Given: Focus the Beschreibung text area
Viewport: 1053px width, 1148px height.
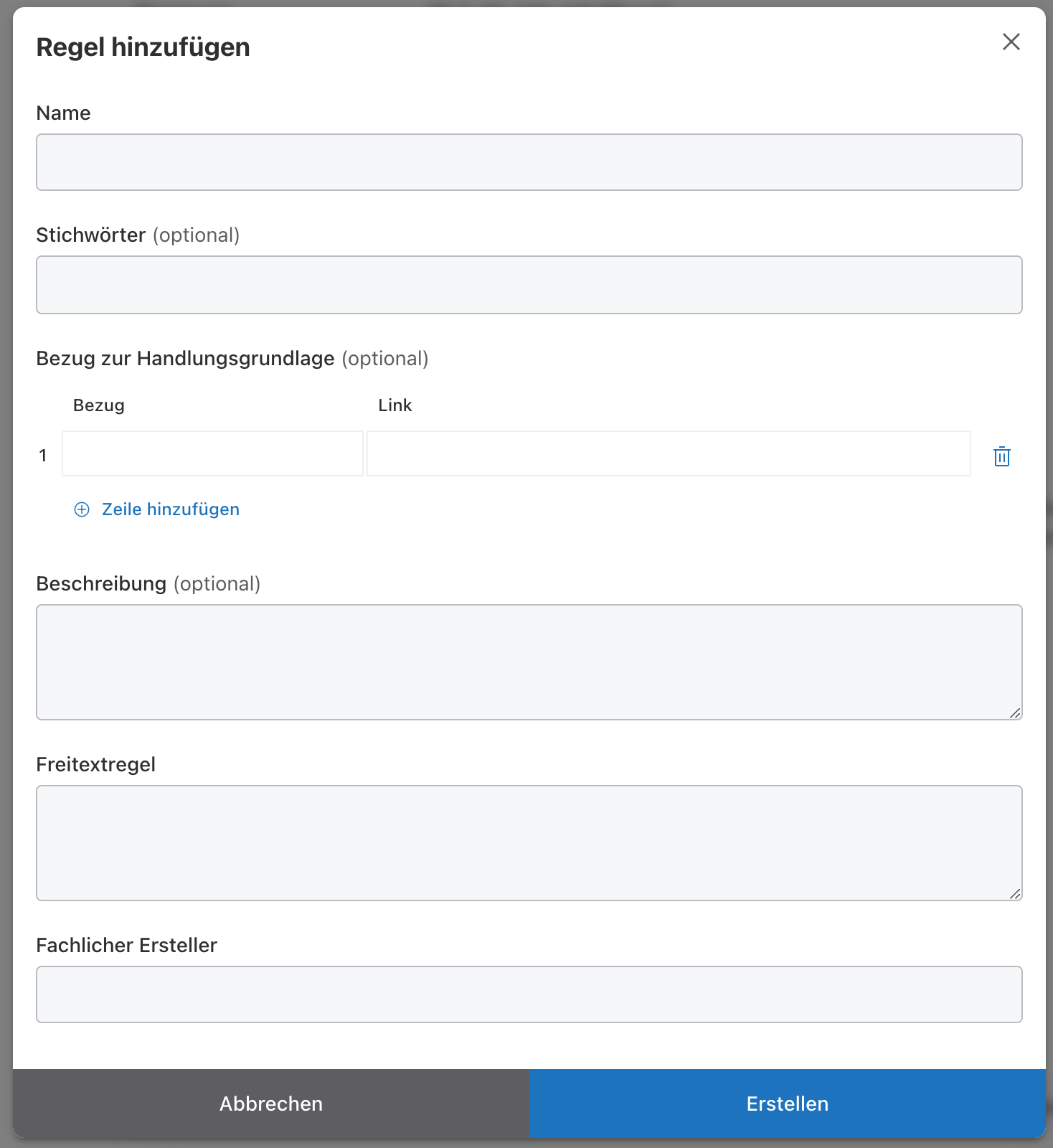Looking at the screenshot, I should tap(529, 662).
